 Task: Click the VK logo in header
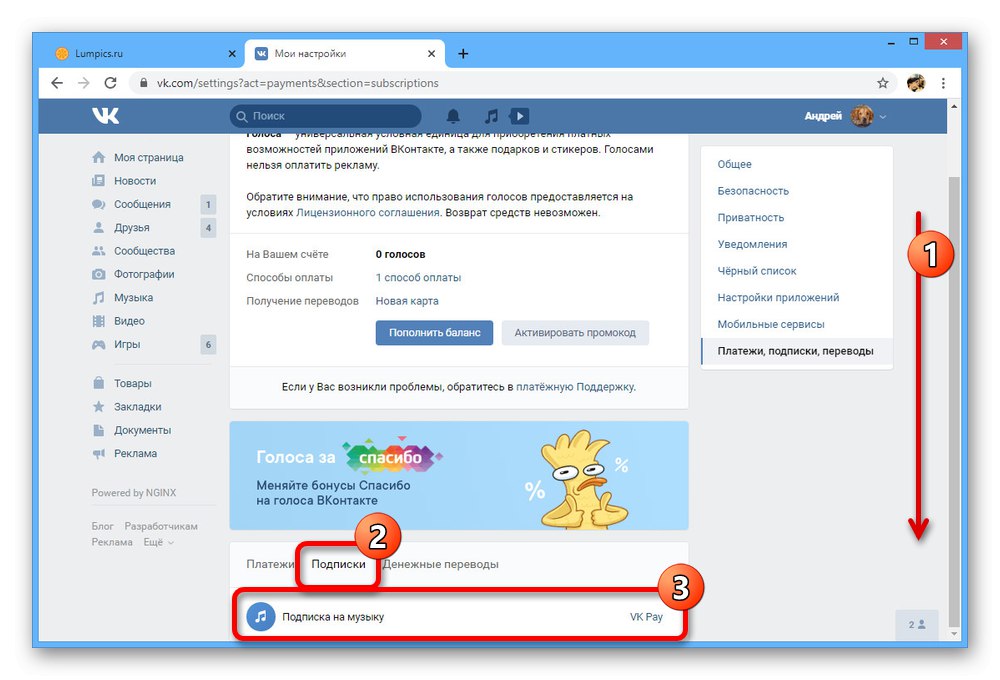[106, 115]
